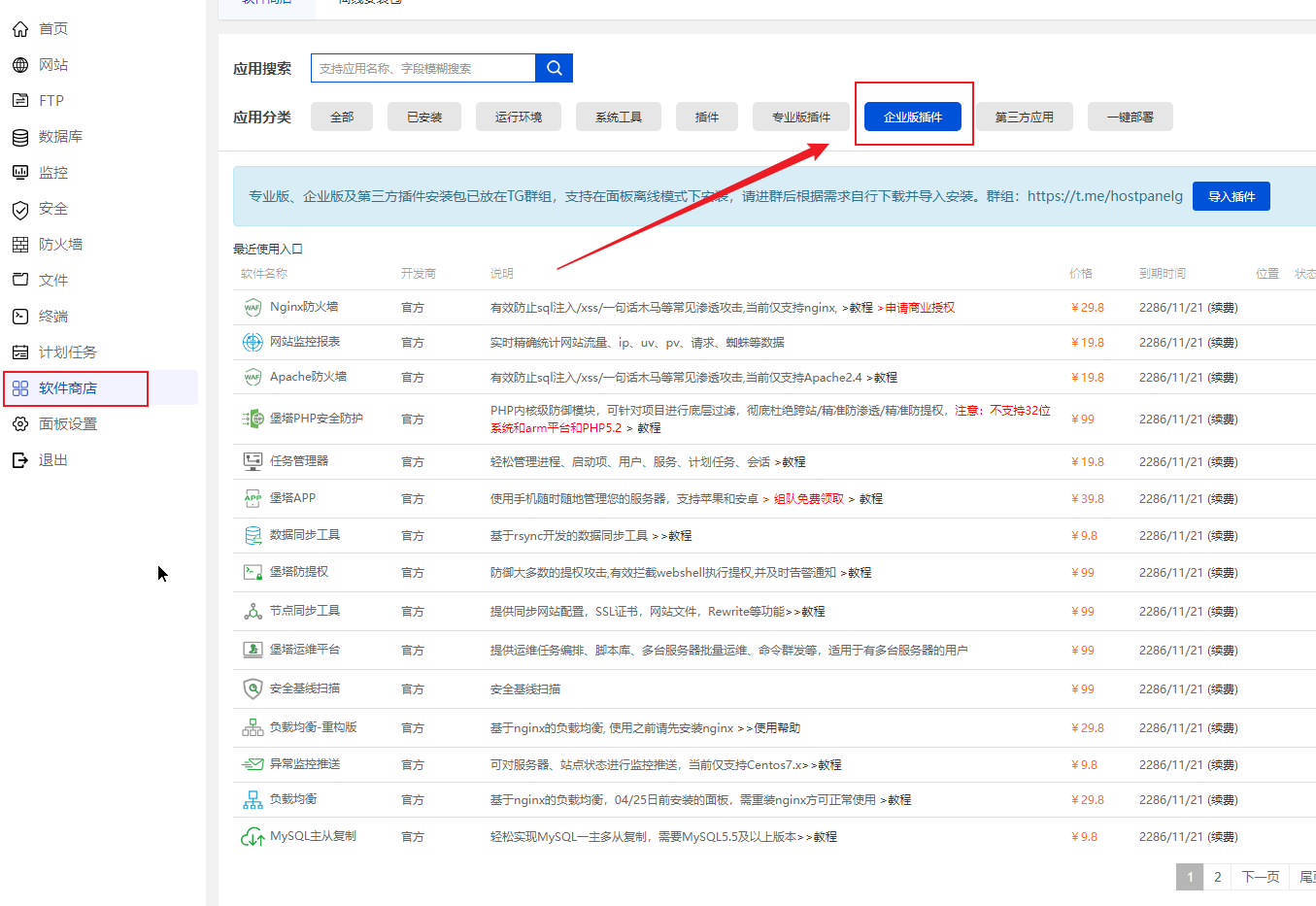Click the 堡塔APP plugin icon
Image resolution: width=1316 pixels, height=906 pixels.
tap(253, 498)
